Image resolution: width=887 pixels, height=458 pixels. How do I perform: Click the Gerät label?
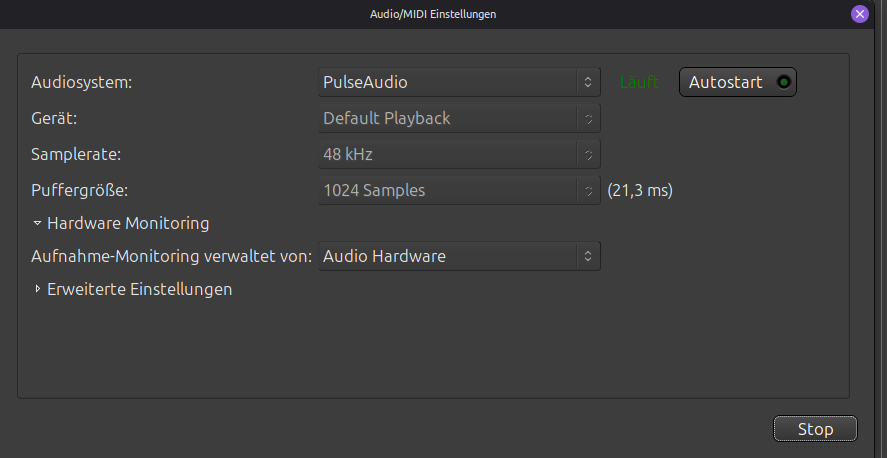coord(54,118)
